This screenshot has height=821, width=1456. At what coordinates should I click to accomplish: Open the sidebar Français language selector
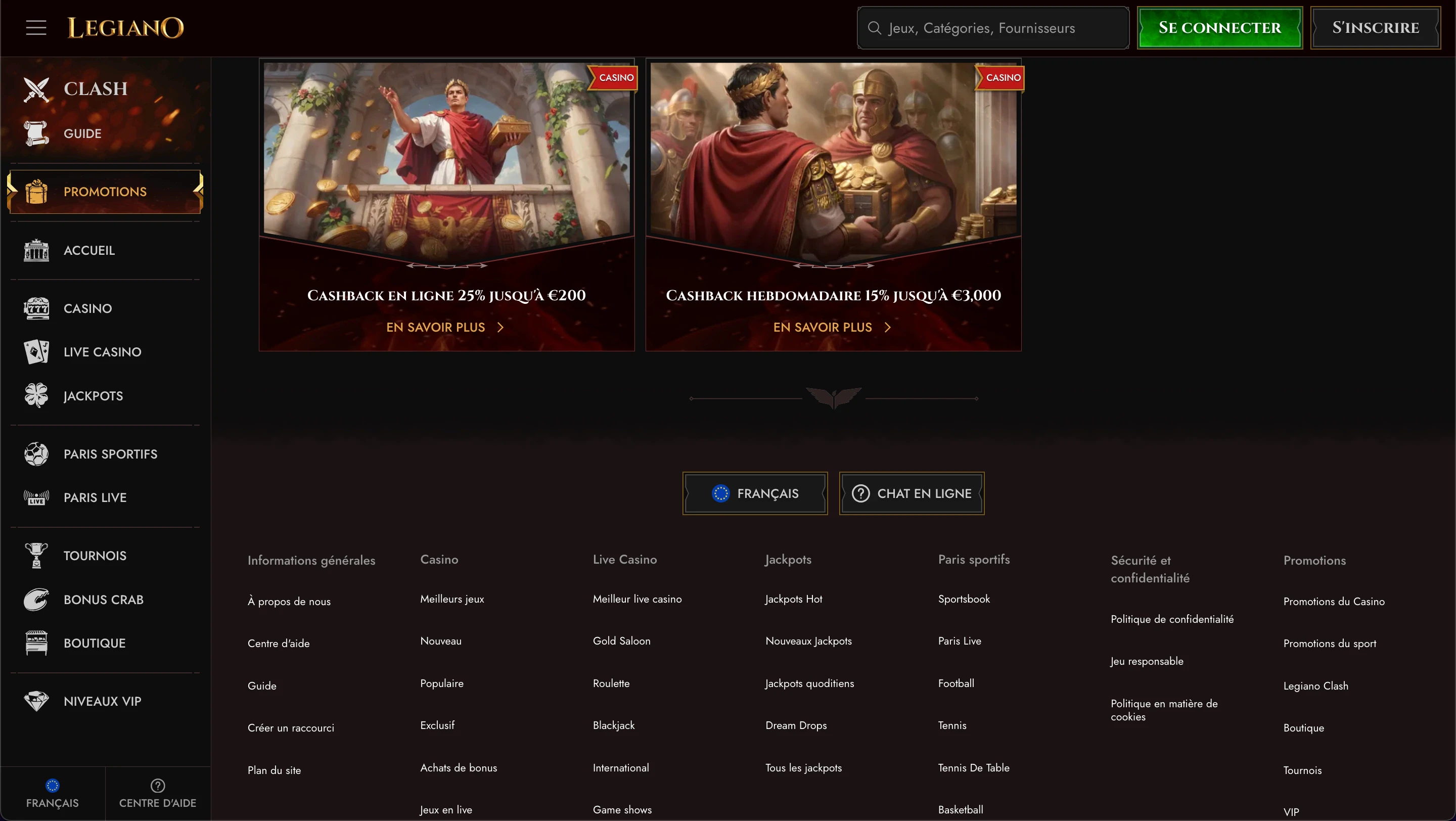point(53,793)
